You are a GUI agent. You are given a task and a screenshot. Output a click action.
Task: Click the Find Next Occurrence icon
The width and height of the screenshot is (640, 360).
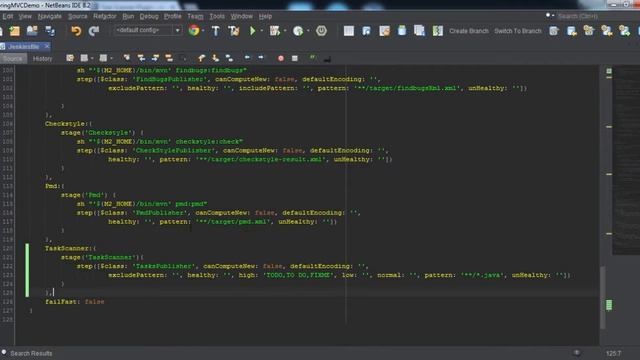155,58
